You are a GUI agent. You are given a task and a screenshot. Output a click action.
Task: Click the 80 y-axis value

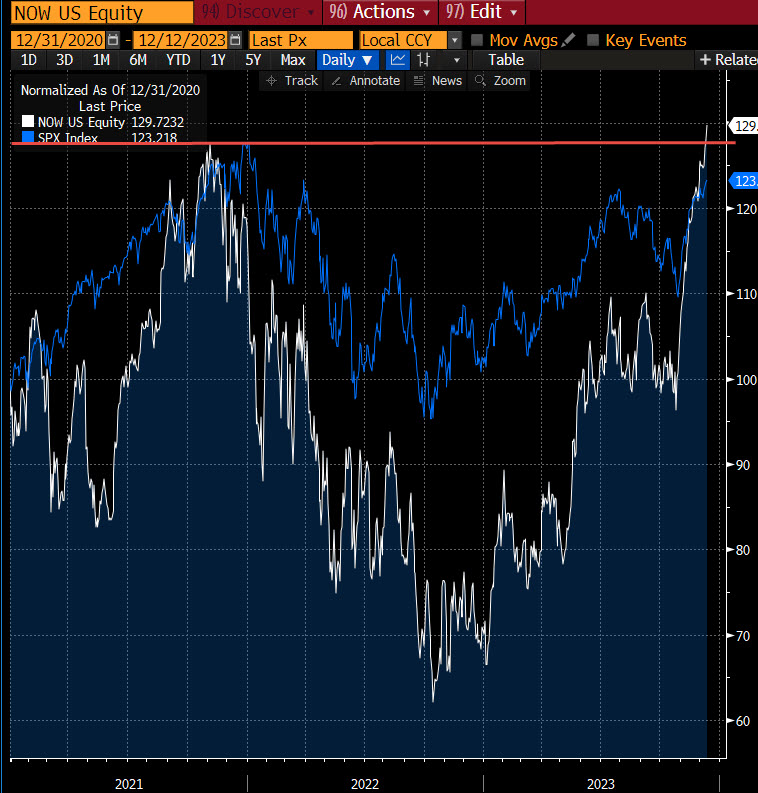(743, 550)
